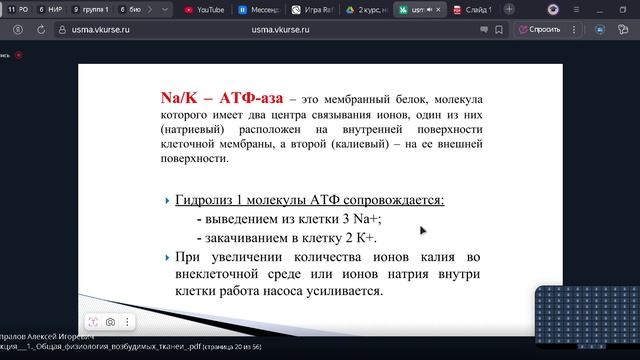Click the Yandex home button in toolbar
This screenshot has width=640, height=360.
[x=18, y=29]
